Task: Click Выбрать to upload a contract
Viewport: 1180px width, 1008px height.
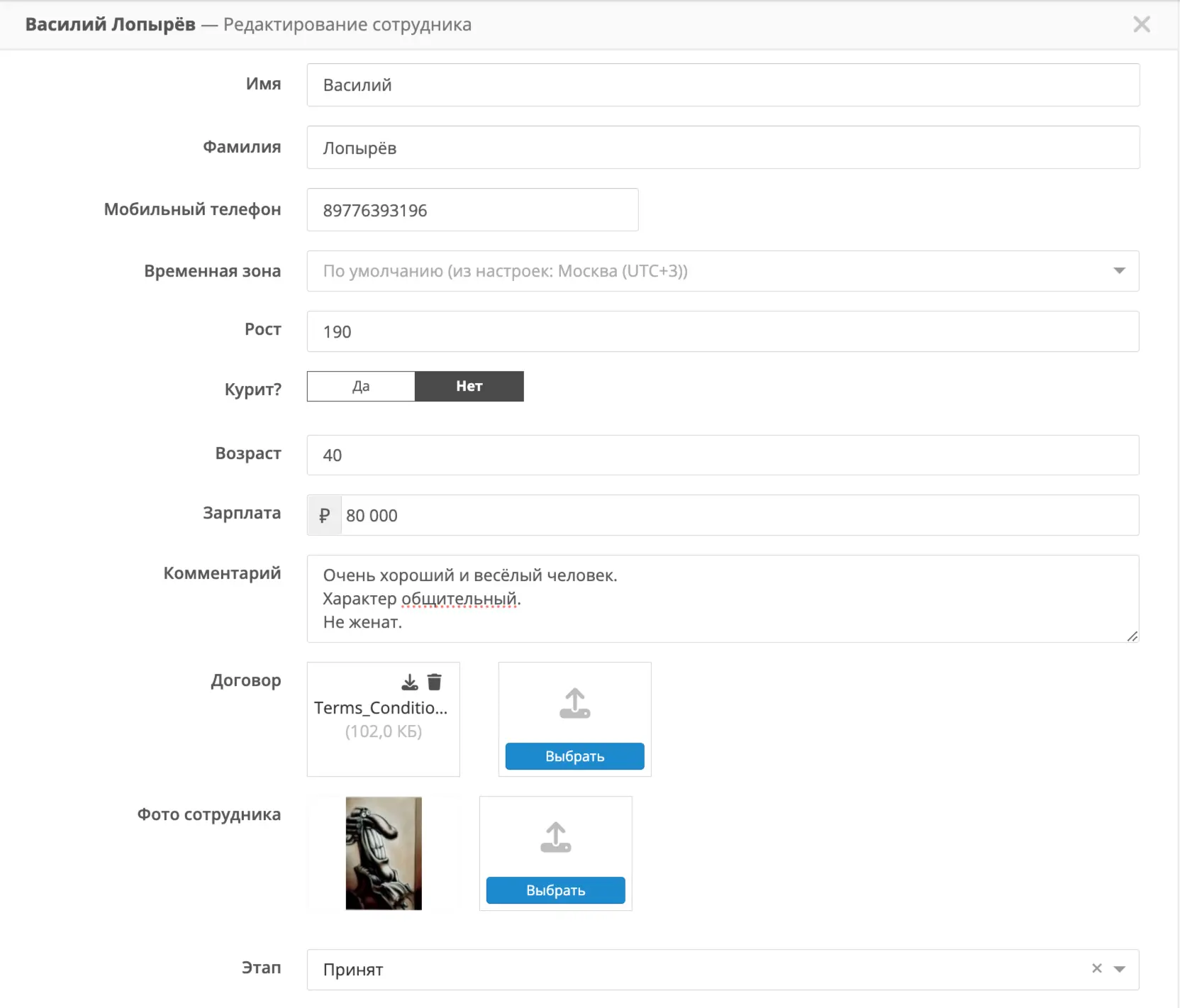Action: (574, 756)
